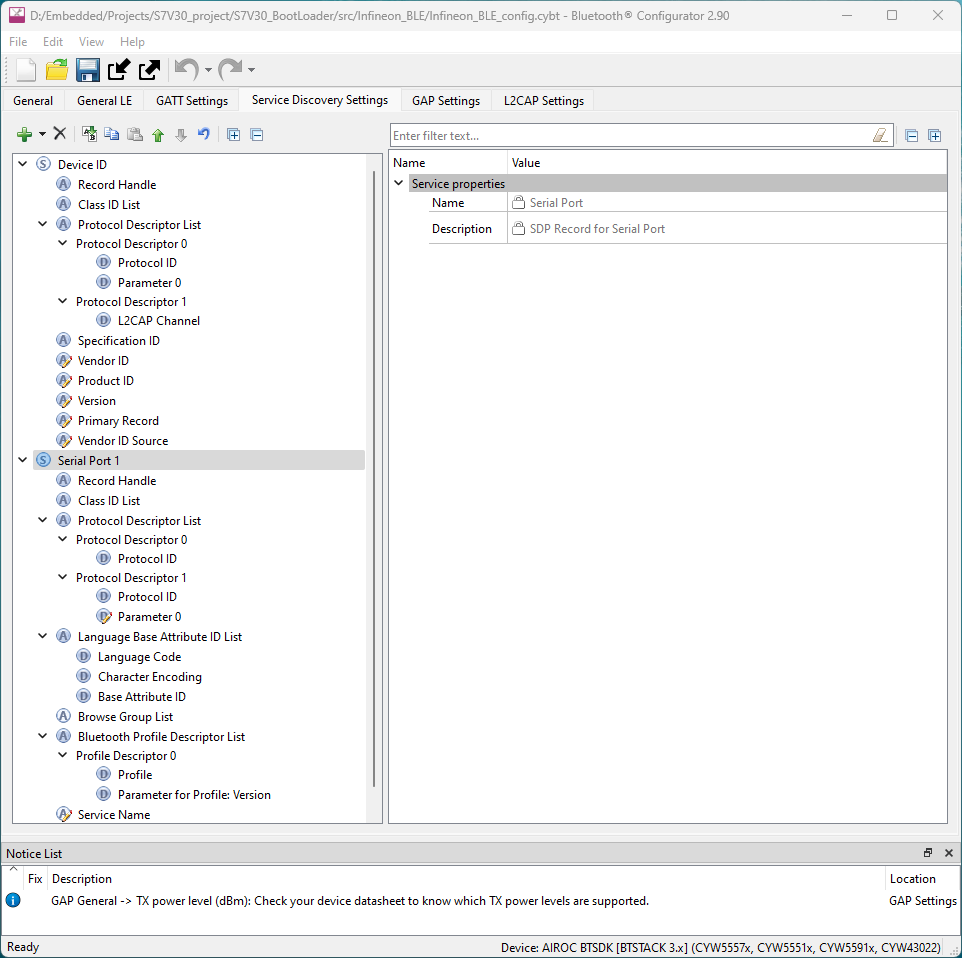Screen dimensions: 962x958
Task: Switch to the GATT Settings tab
Action: [x=192, y=101]
